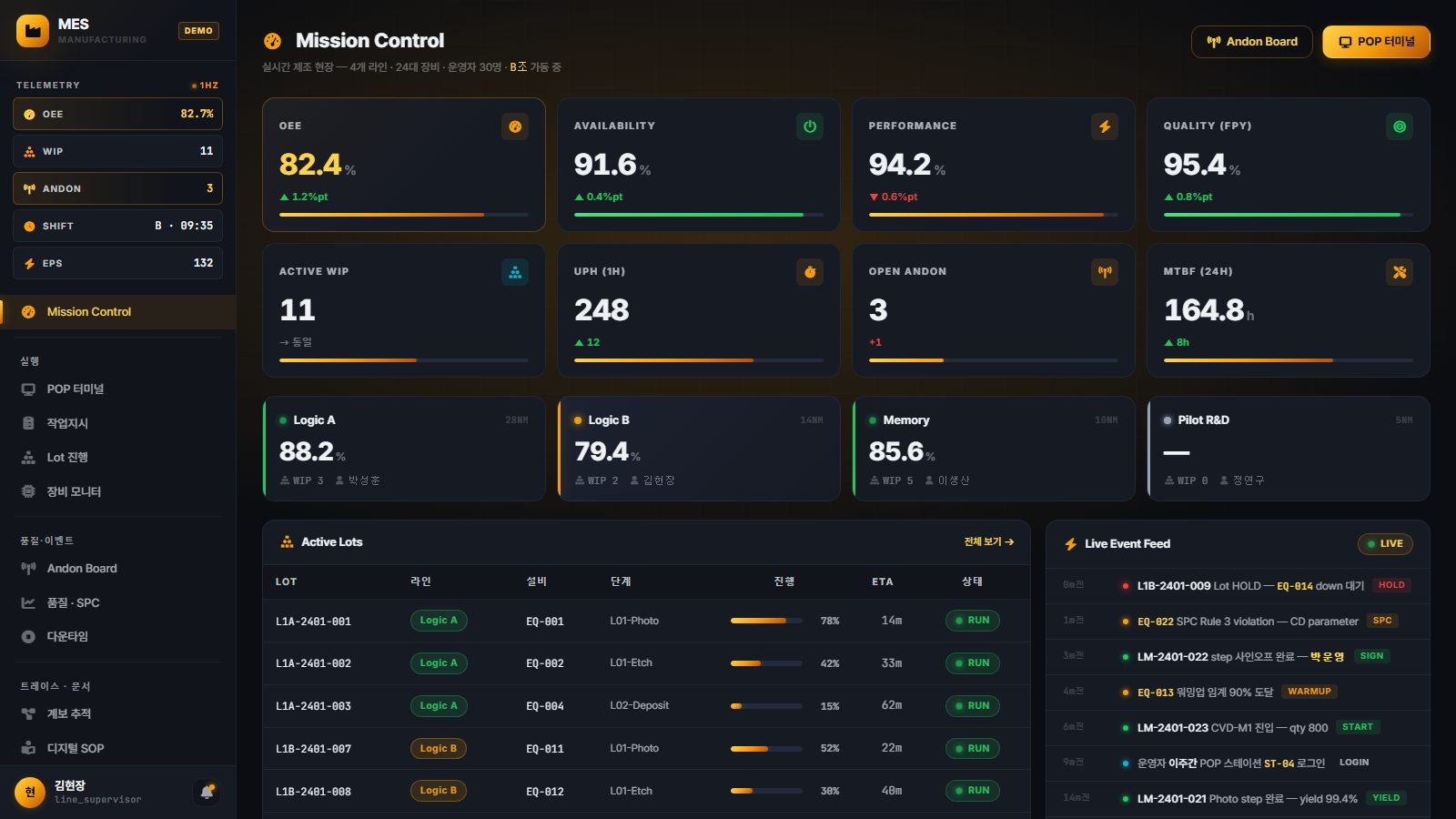Follow the 전체 보기 link in Active Lots
The width and height of the screenshot is (1456, 819).
(x=988, y=541)
